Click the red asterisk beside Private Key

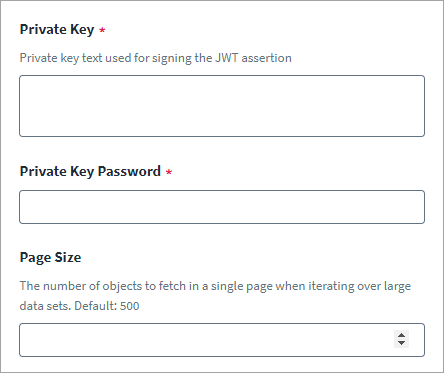click(x=102, y=30)
